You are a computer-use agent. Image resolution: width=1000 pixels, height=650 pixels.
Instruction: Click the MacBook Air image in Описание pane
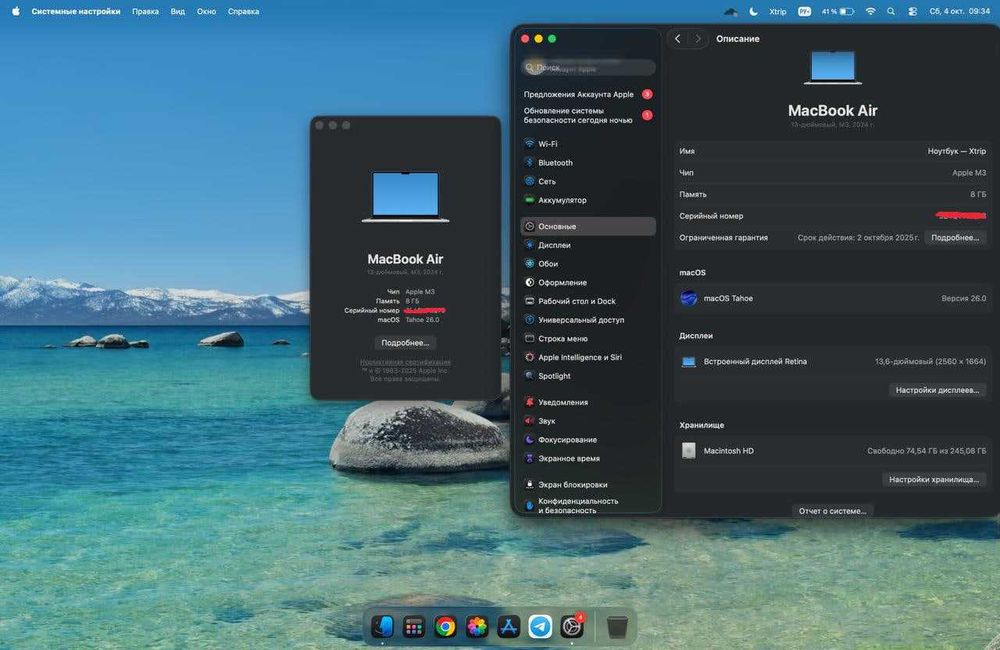(832, 68)
